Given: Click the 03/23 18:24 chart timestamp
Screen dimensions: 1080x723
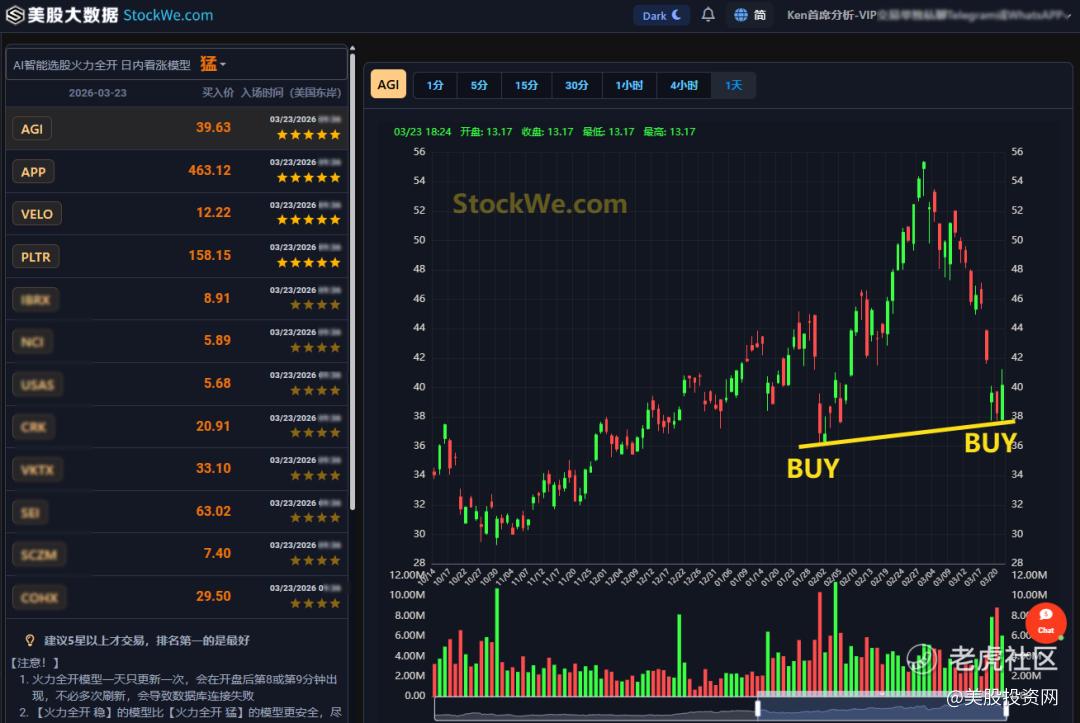Looking at the screenshot, I should [x=422, y=132].
